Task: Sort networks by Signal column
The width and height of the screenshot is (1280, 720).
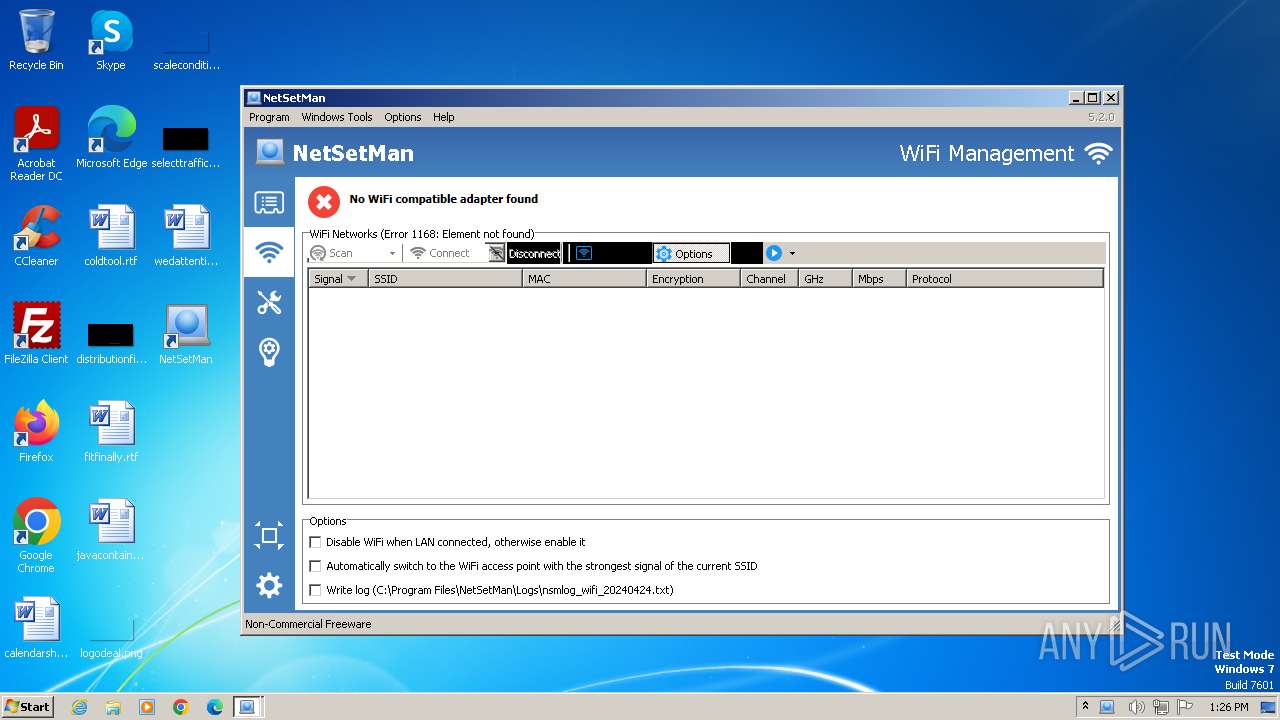Action: [x=338, y=279]
